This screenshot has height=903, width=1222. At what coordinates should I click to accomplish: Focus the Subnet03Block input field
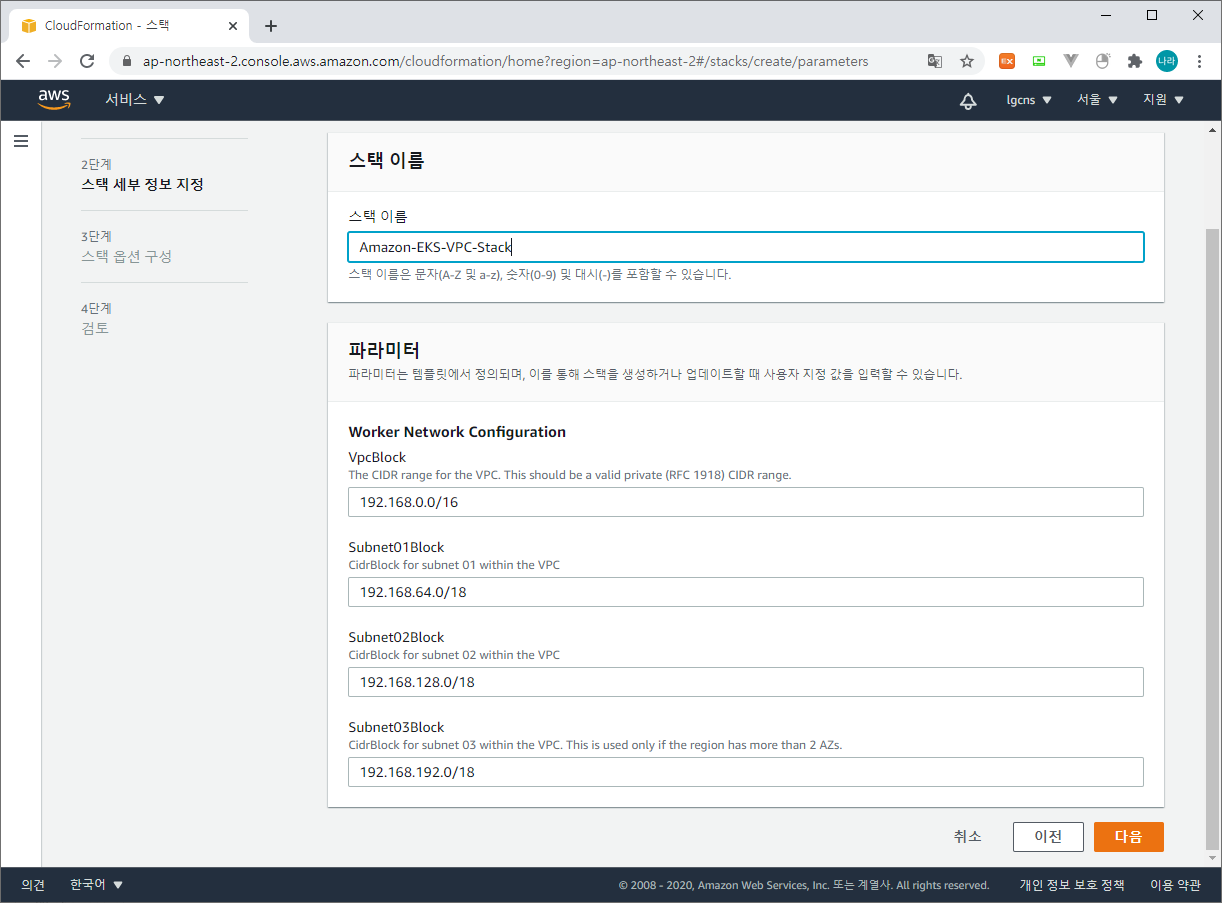tap(746, 772)
